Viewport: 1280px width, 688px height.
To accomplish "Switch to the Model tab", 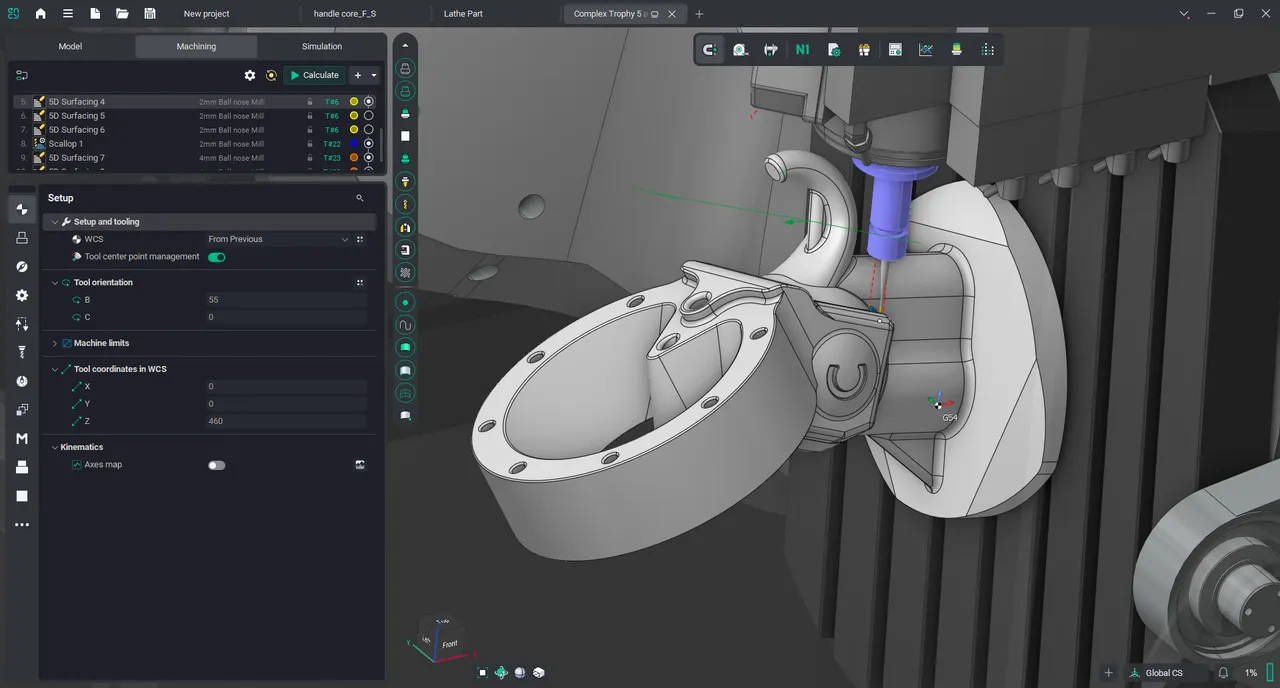I will click(x=70, y=46).
